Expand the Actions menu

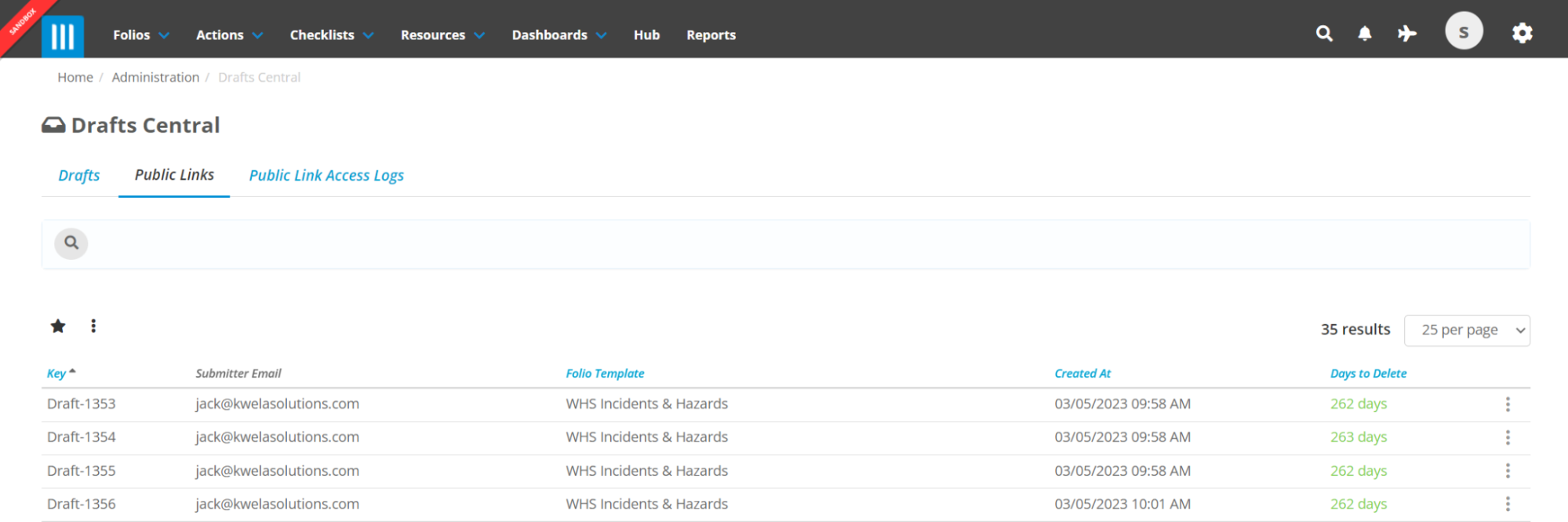229,35
